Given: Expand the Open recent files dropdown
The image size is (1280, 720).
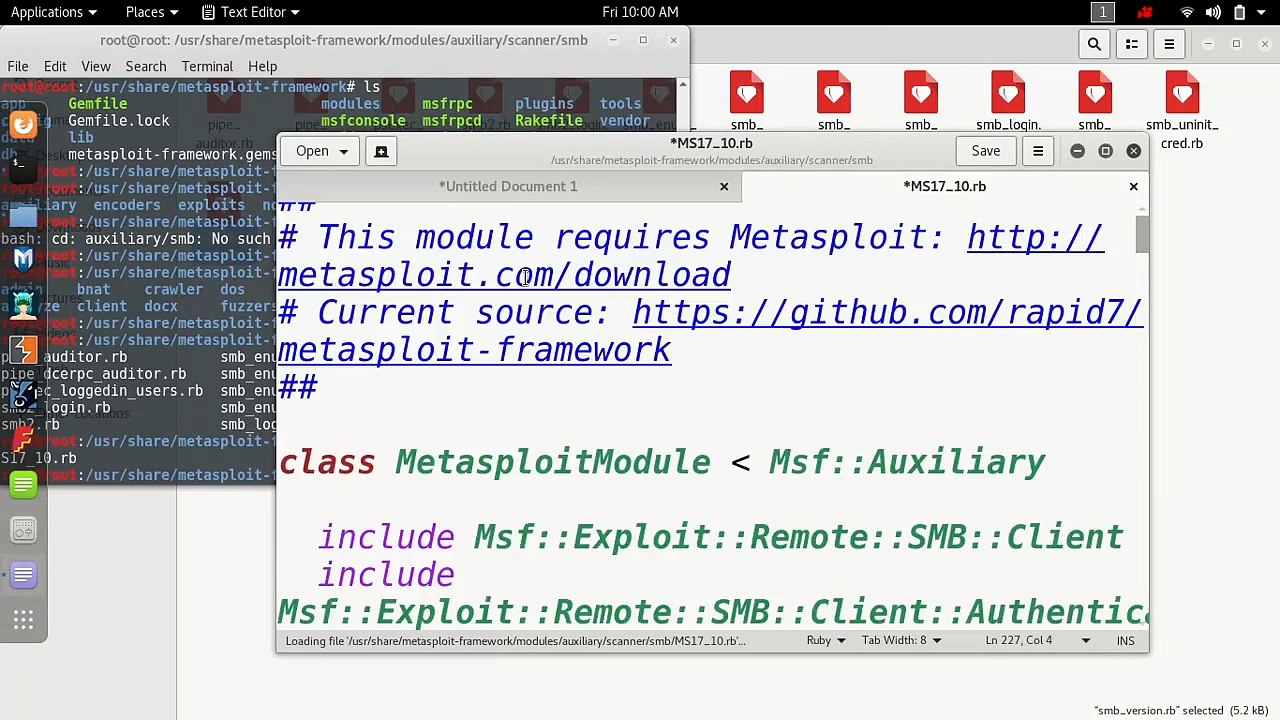Looking at the screenshot, I should pyautogui.click(x=321, y=151).
